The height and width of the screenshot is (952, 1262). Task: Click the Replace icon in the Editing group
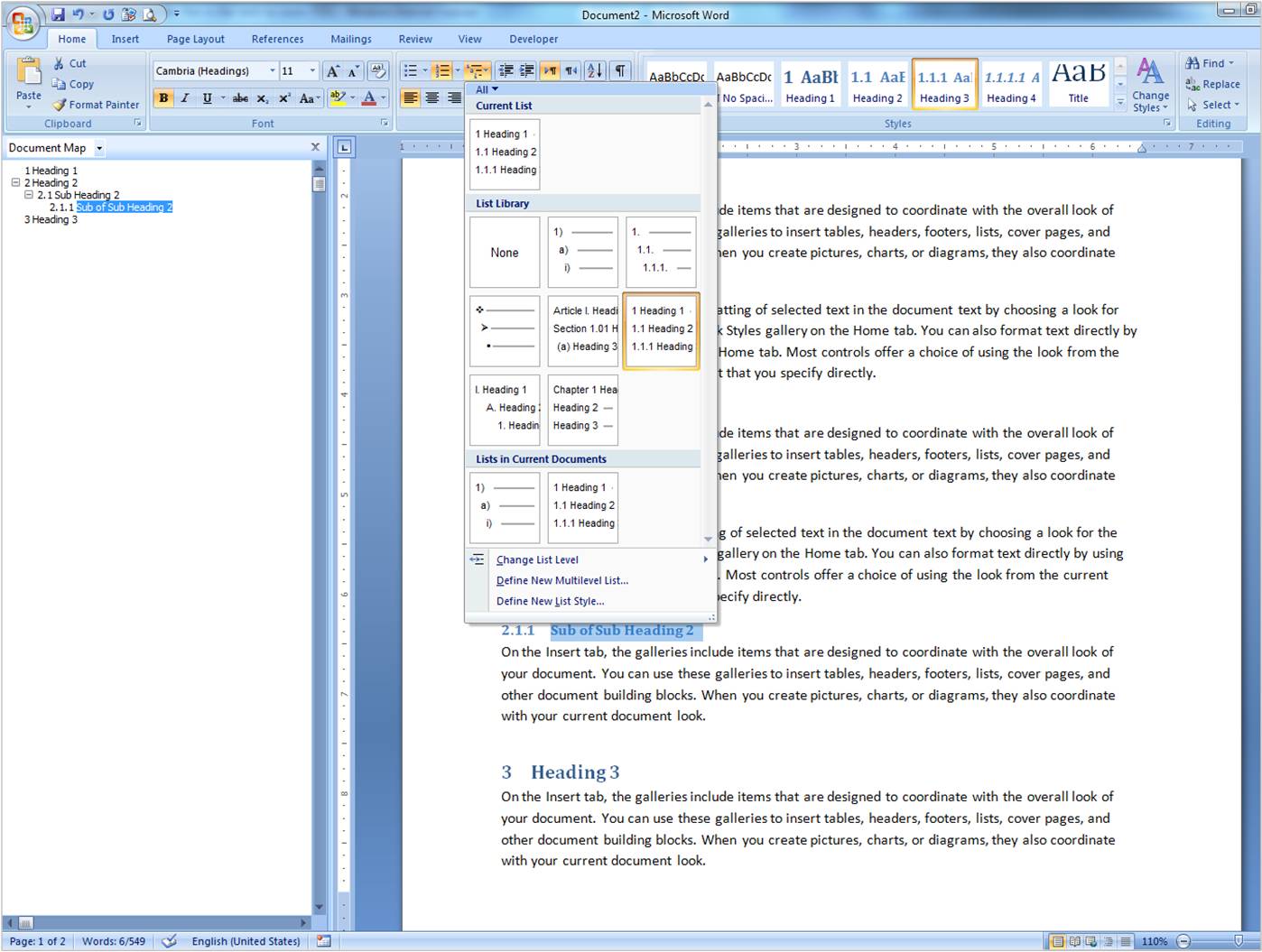1214,84
